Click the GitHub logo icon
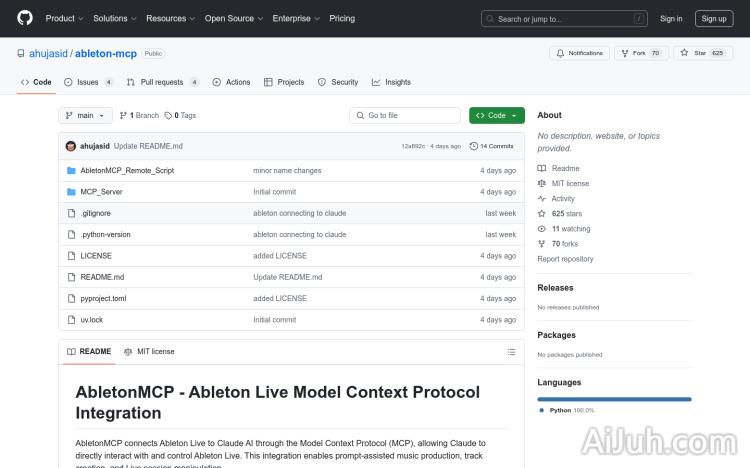750x468 pixels. coord(25,18)
